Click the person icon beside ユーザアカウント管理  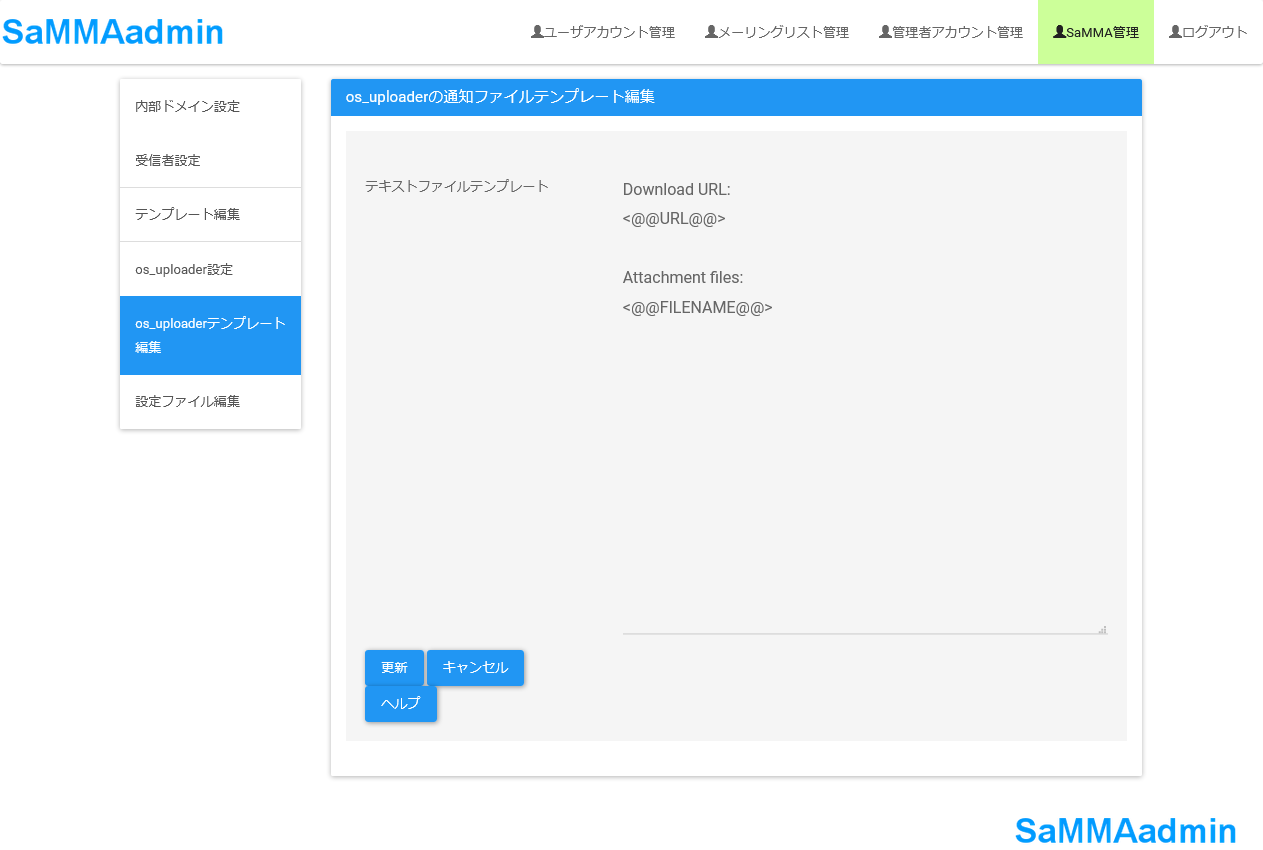[x=537, y=32]
